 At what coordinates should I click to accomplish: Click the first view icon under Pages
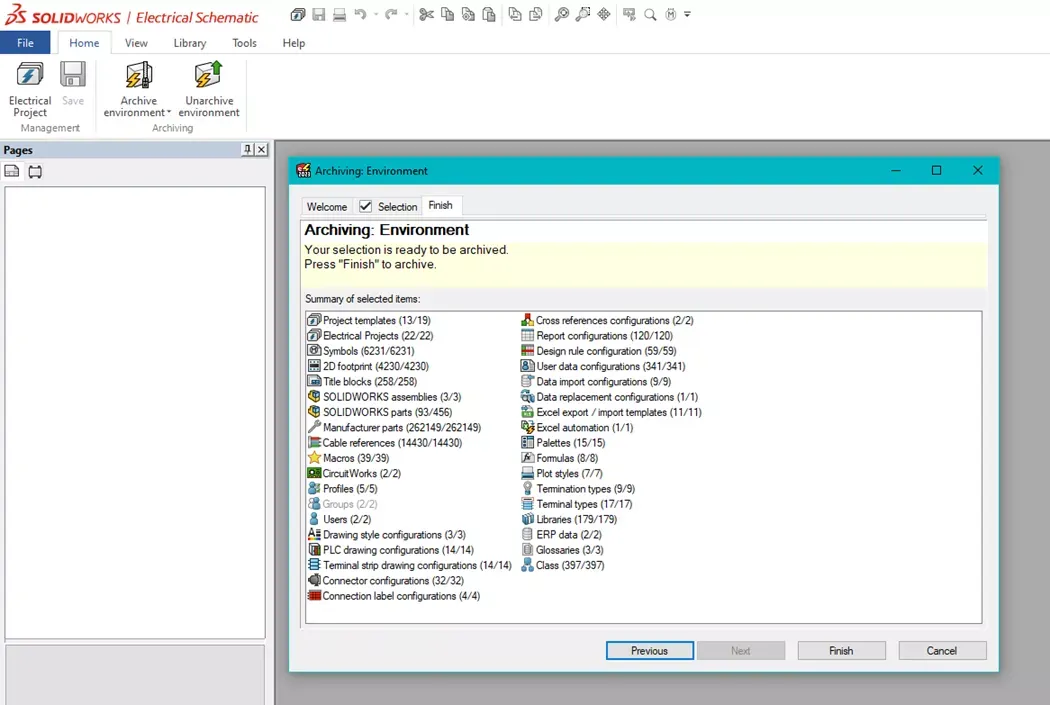pos(12,171)
